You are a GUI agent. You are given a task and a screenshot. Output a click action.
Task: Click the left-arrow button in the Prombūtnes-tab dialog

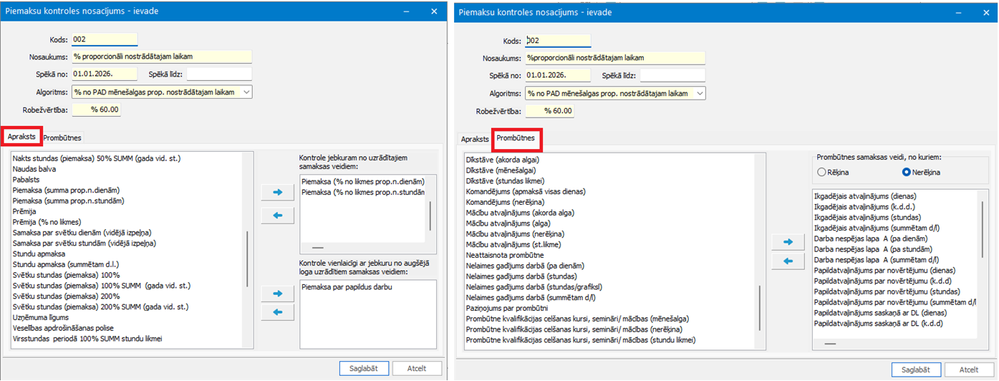pos(788,261)
